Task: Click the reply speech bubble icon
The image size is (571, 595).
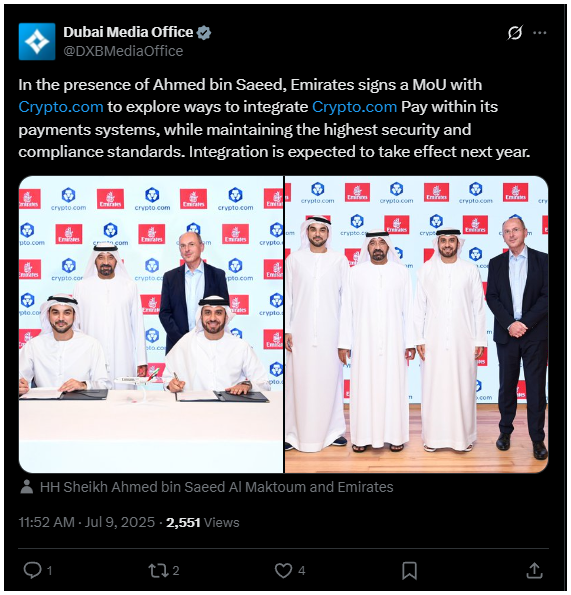Action: (33, 570)
